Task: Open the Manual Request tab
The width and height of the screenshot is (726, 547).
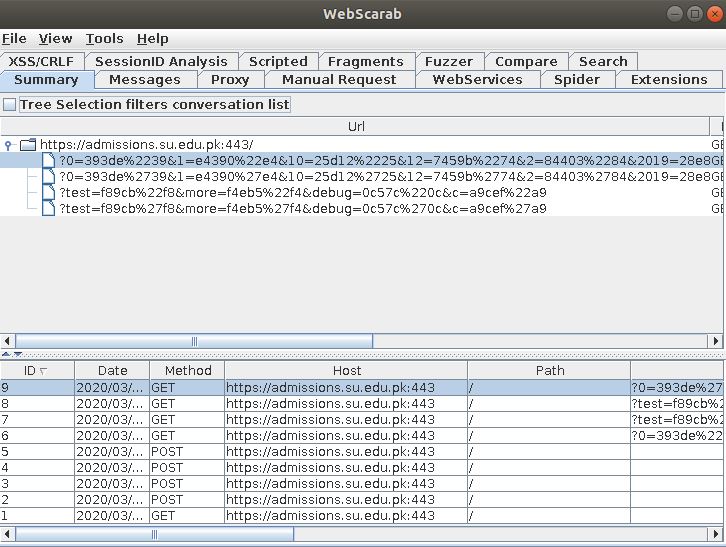Action: pos(339,80)
